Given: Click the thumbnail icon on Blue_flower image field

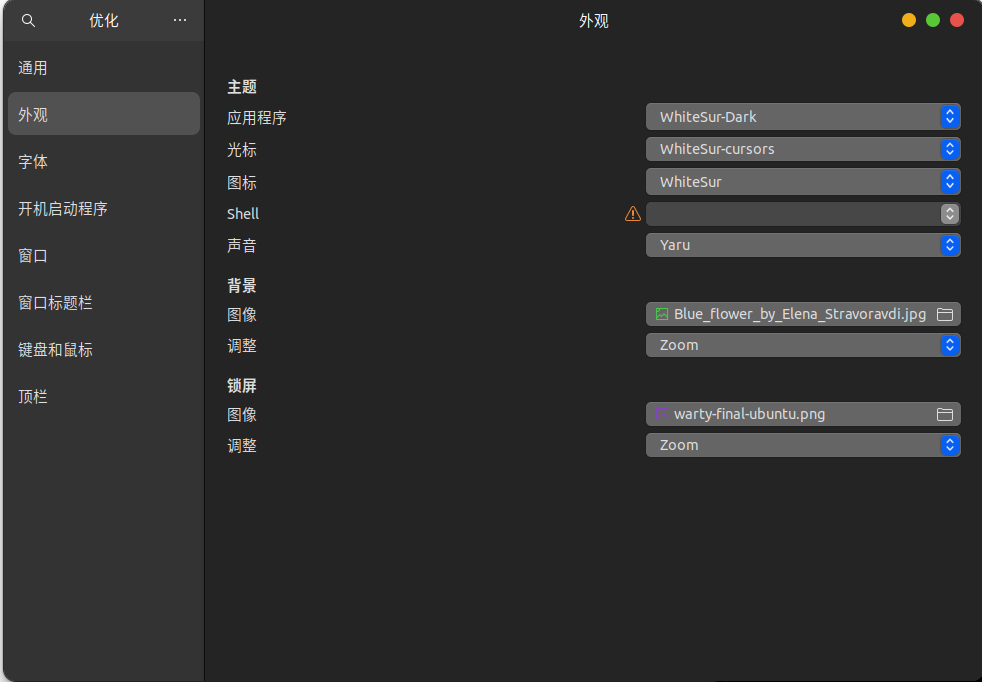Looking at the screenshot, I should [x=661, y=313].
